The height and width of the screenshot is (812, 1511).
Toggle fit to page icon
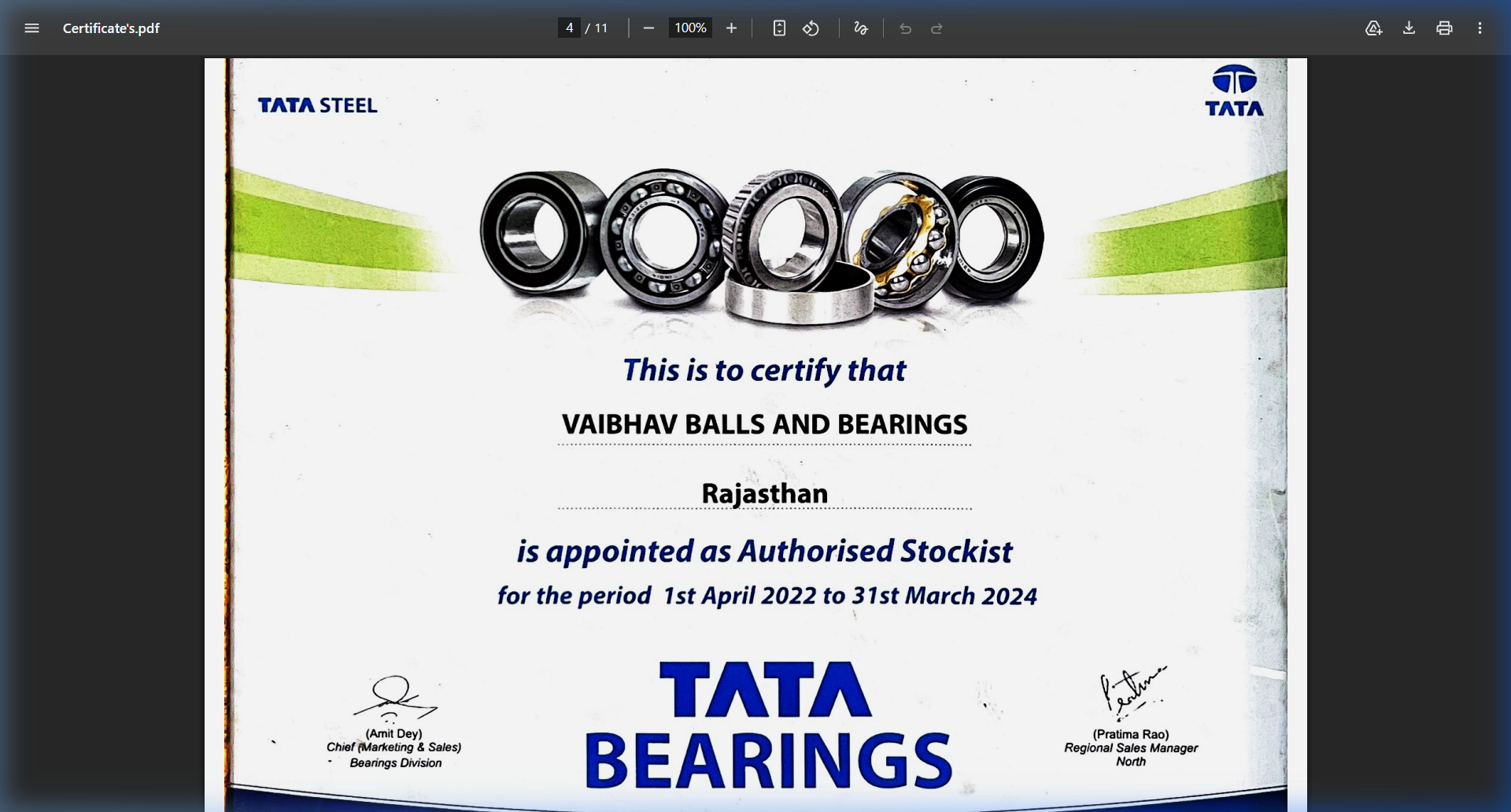click(x=779, y=28)
